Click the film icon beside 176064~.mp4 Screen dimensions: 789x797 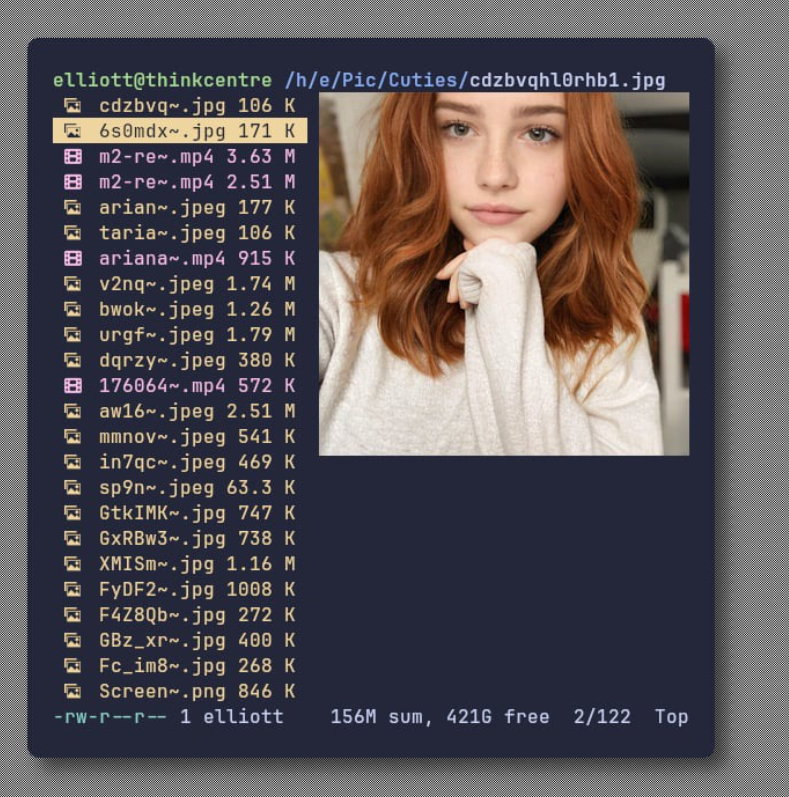(x=73, y=386)
